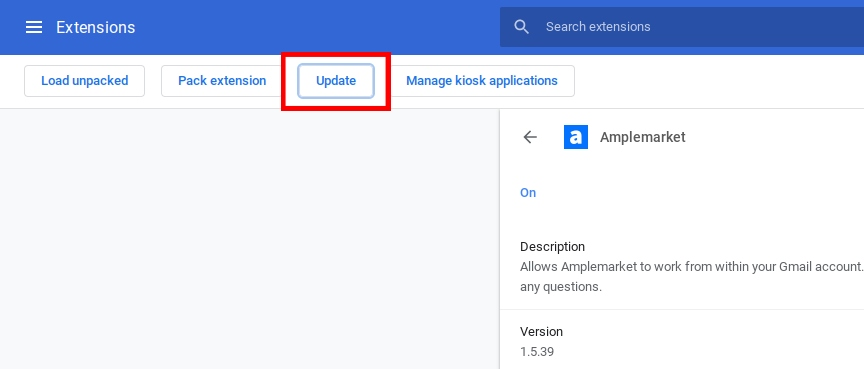The image size is (864, 369).
Task: Click the "Allows Amplemarket to work" text line
Action: 692,267
